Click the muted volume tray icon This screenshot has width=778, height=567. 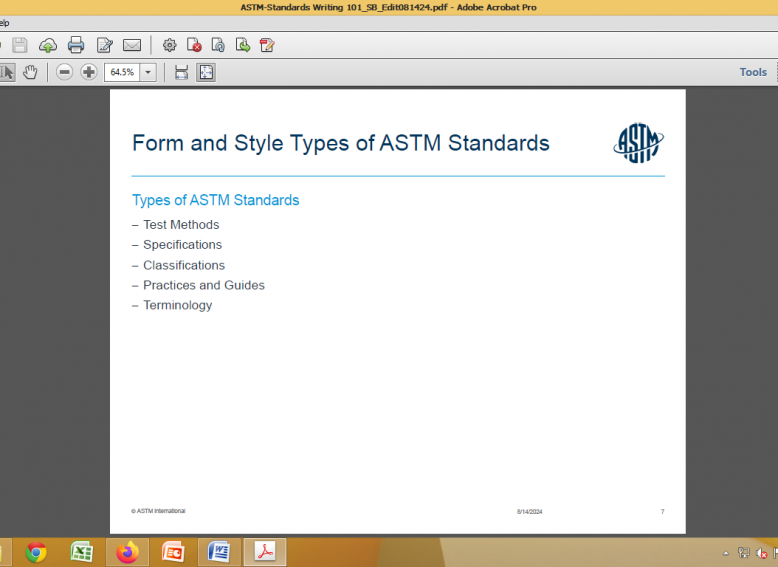(x=762, y=553)
